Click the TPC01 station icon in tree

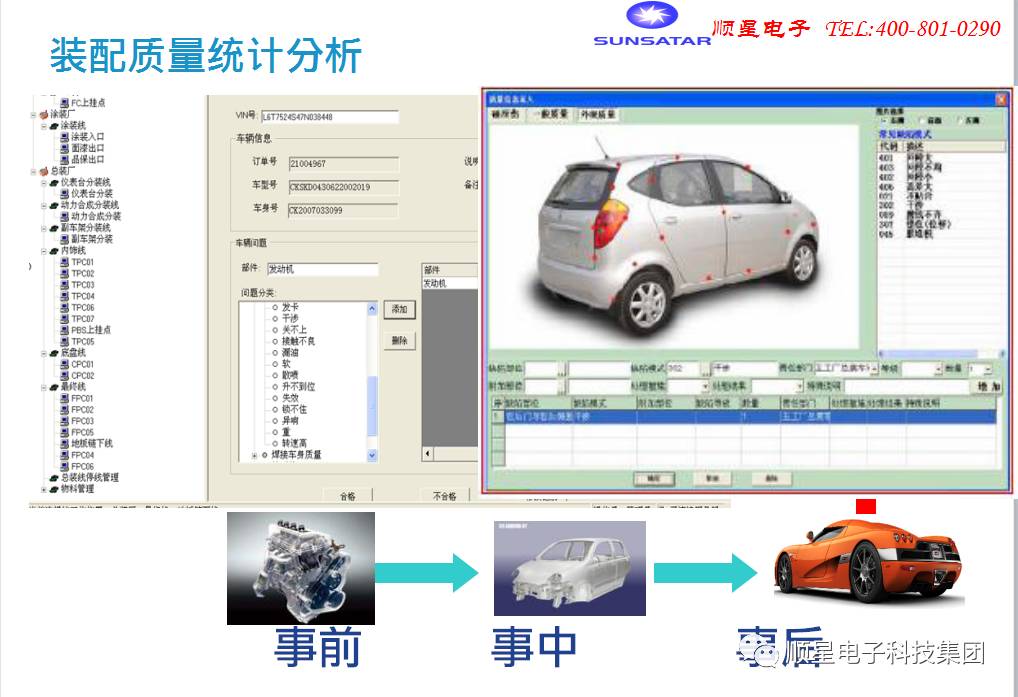coord(64,262)
